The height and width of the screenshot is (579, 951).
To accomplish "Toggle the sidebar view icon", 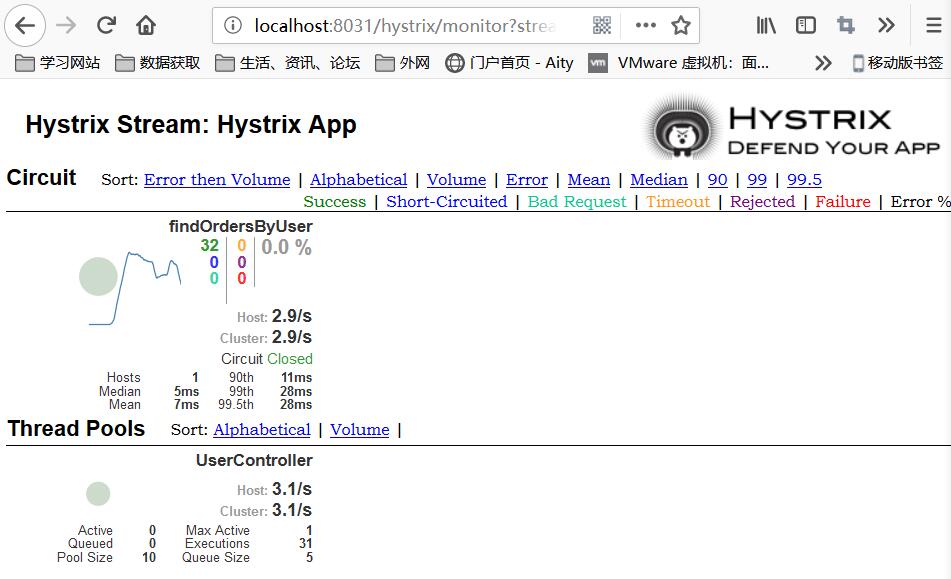I will click(805, 25).
